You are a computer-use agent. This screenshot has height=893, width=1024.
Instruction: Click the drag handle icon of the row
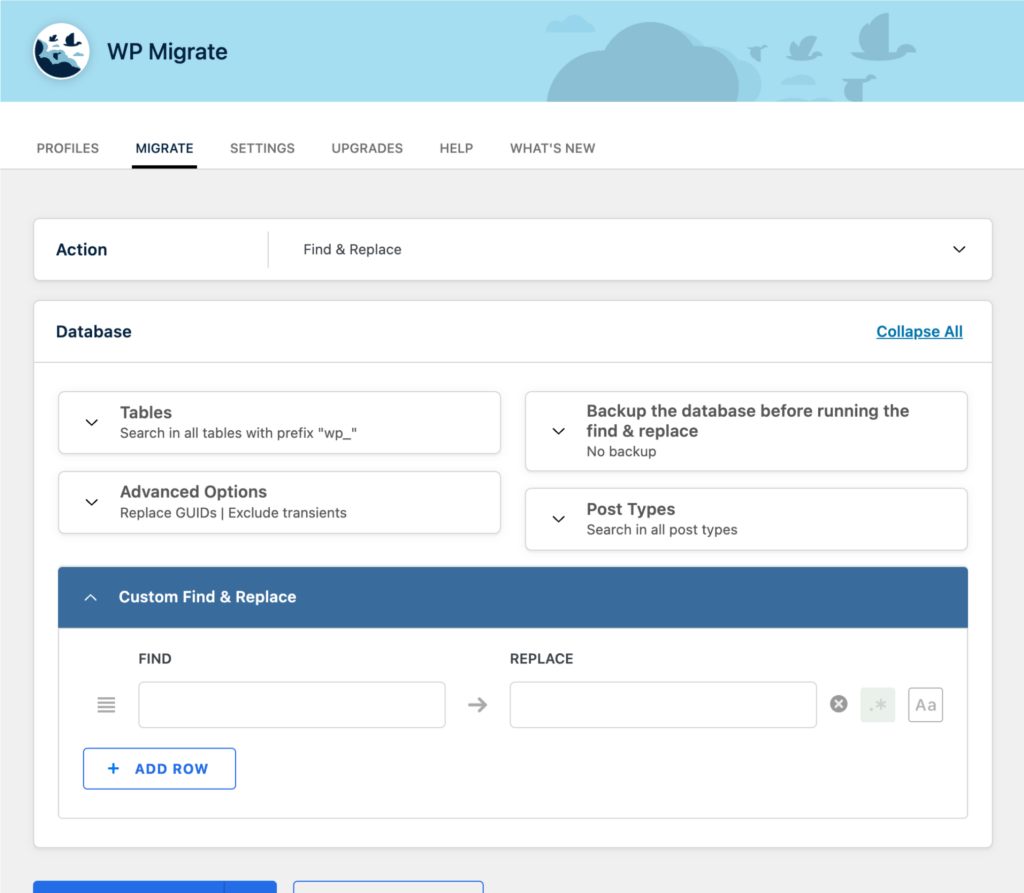click(106, 705)
